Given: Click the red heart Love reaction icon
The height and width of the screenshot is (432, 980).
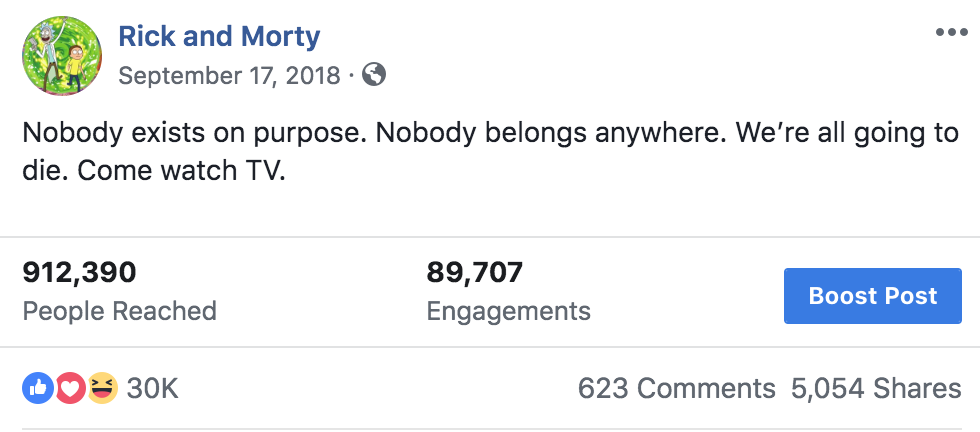Looking at the screenshot, I should [x=70, y=387].
